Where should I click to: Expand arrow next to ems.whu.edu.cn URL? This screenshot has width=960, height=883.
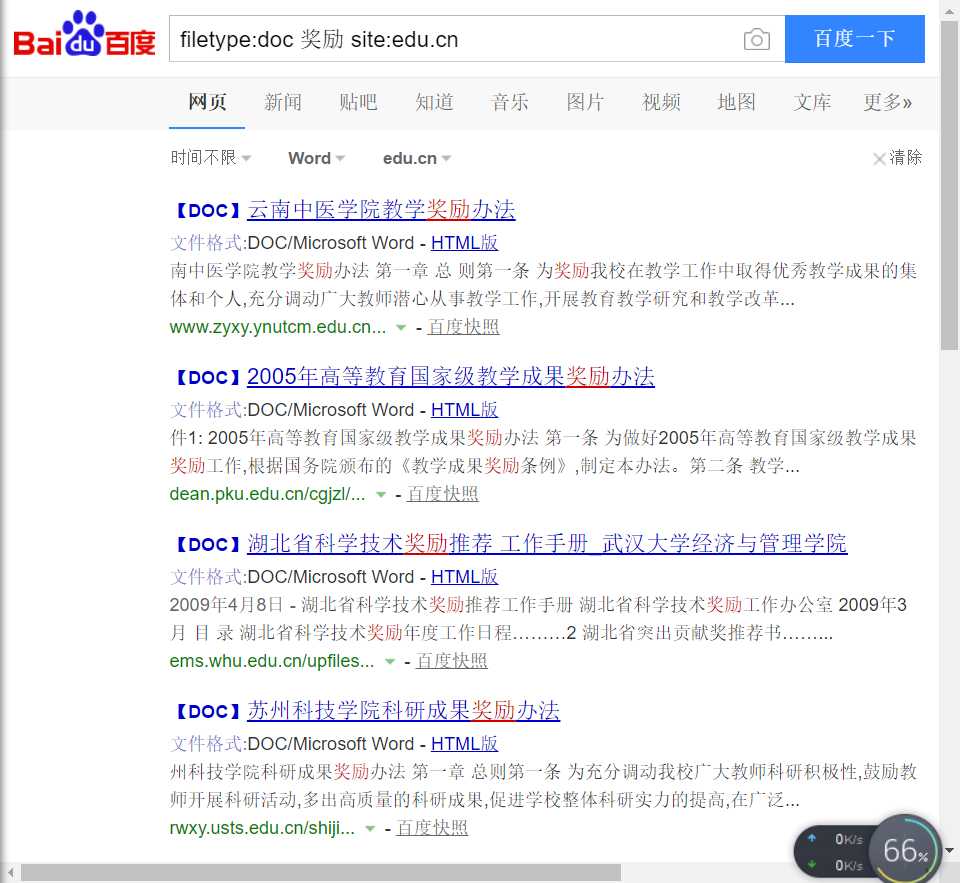pos(390,662)
